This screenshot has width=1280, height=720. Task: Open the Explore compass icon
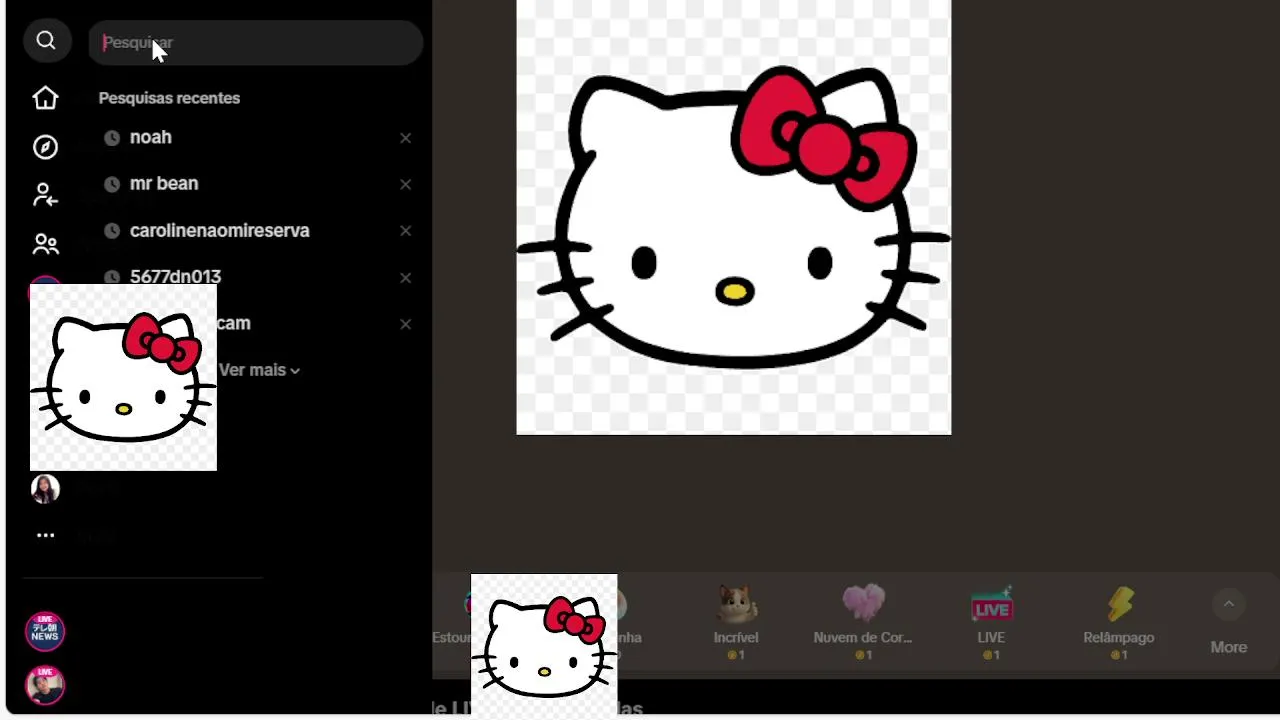coord(45,147)
